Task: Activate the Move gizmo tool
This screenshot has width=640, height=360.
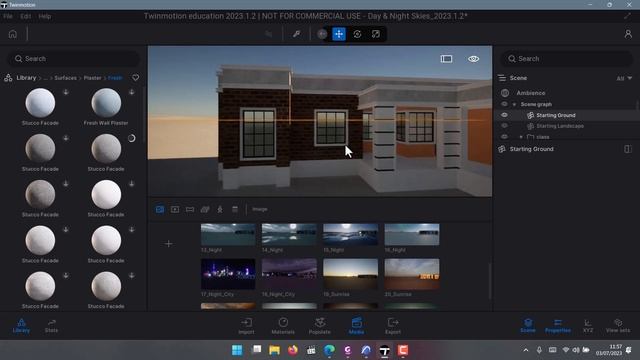Action: (339, 34)
